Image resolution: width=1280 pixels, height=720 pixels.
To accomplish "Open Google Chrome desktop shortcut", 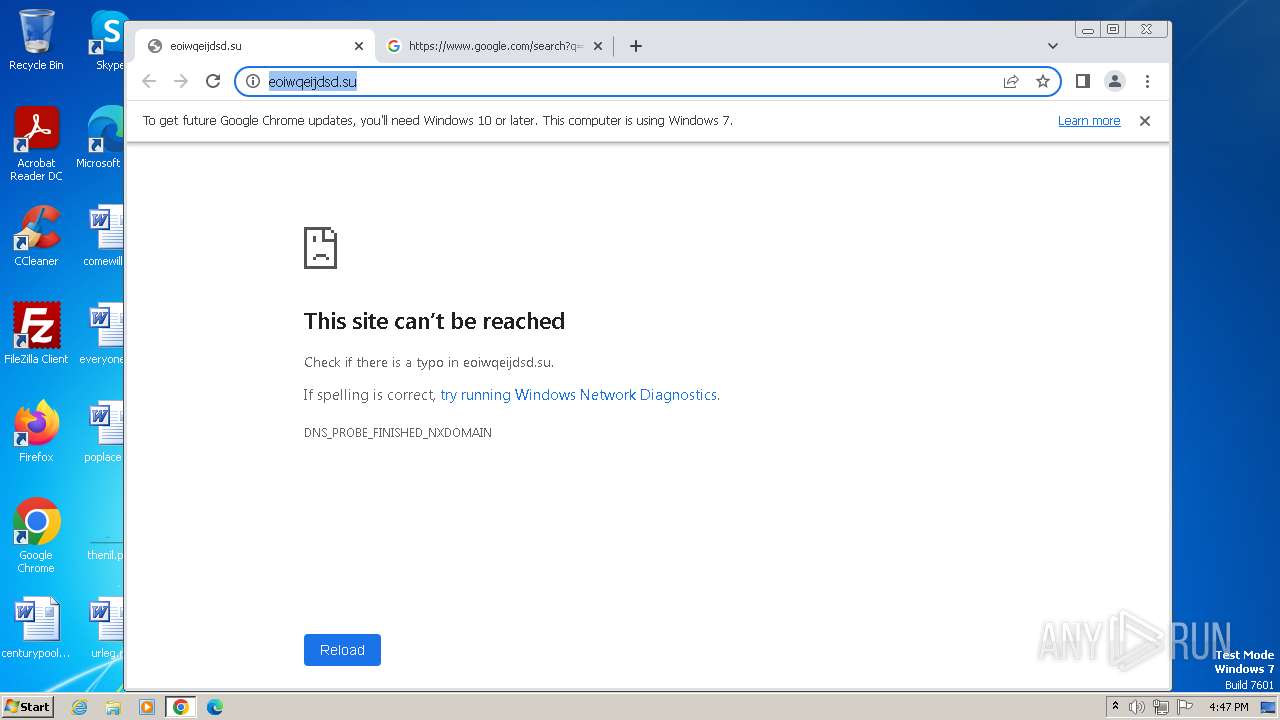I will click(x=36, y=536).
